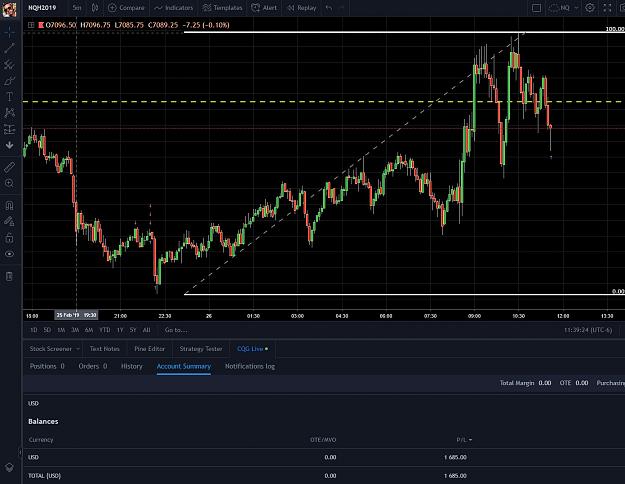Click the Currency column header
The image size is (625, 484).
(41, 440)
